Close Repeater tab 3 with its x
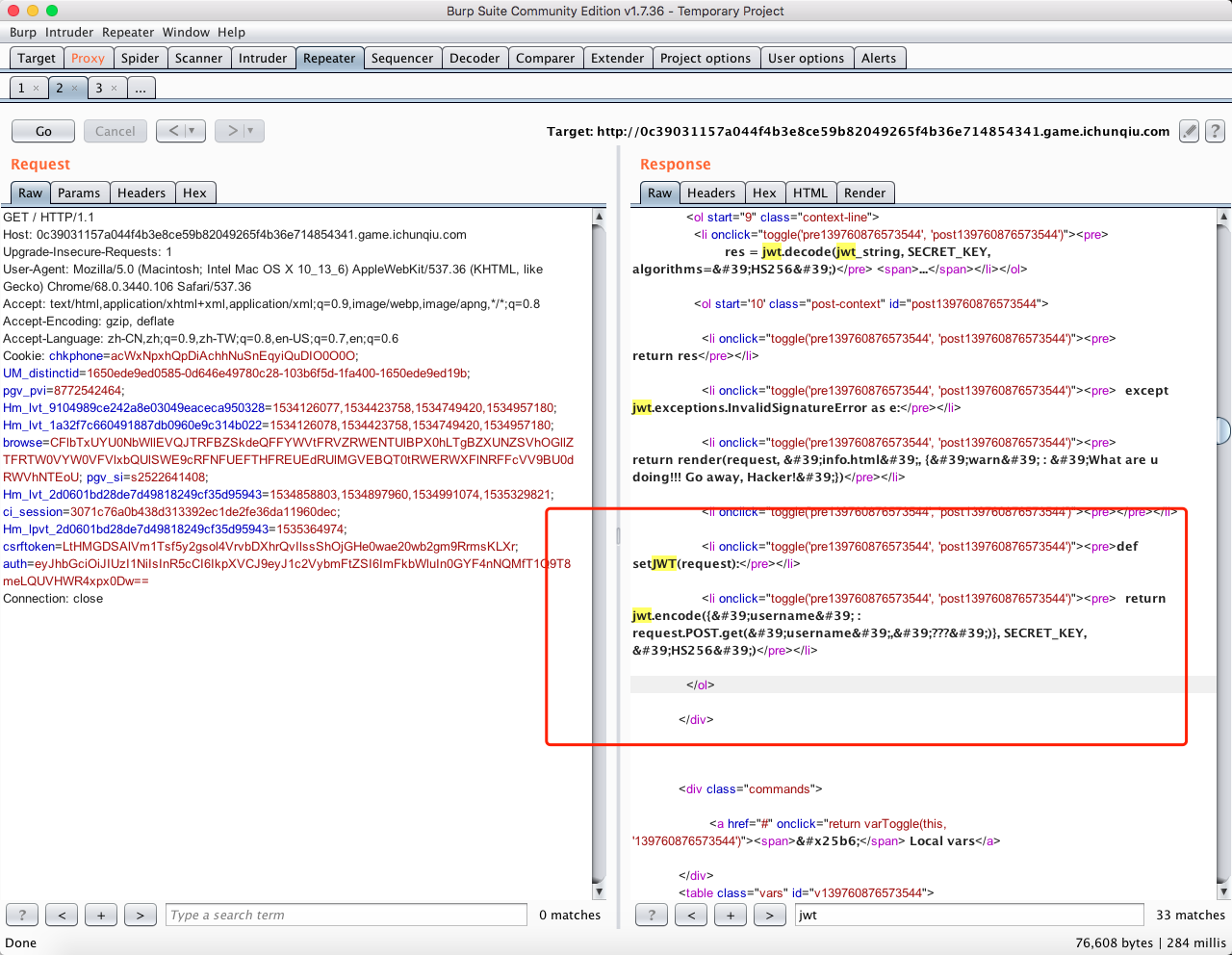Viewport: 1232px width, 955px height. pyautogui.click(x=114, y=88)
